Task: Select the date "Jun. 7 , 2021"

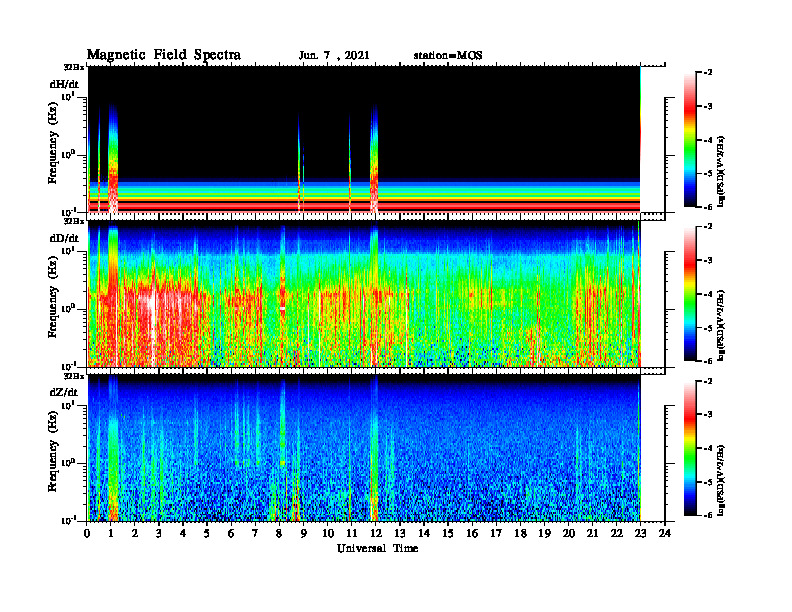Action: point(334,56)
